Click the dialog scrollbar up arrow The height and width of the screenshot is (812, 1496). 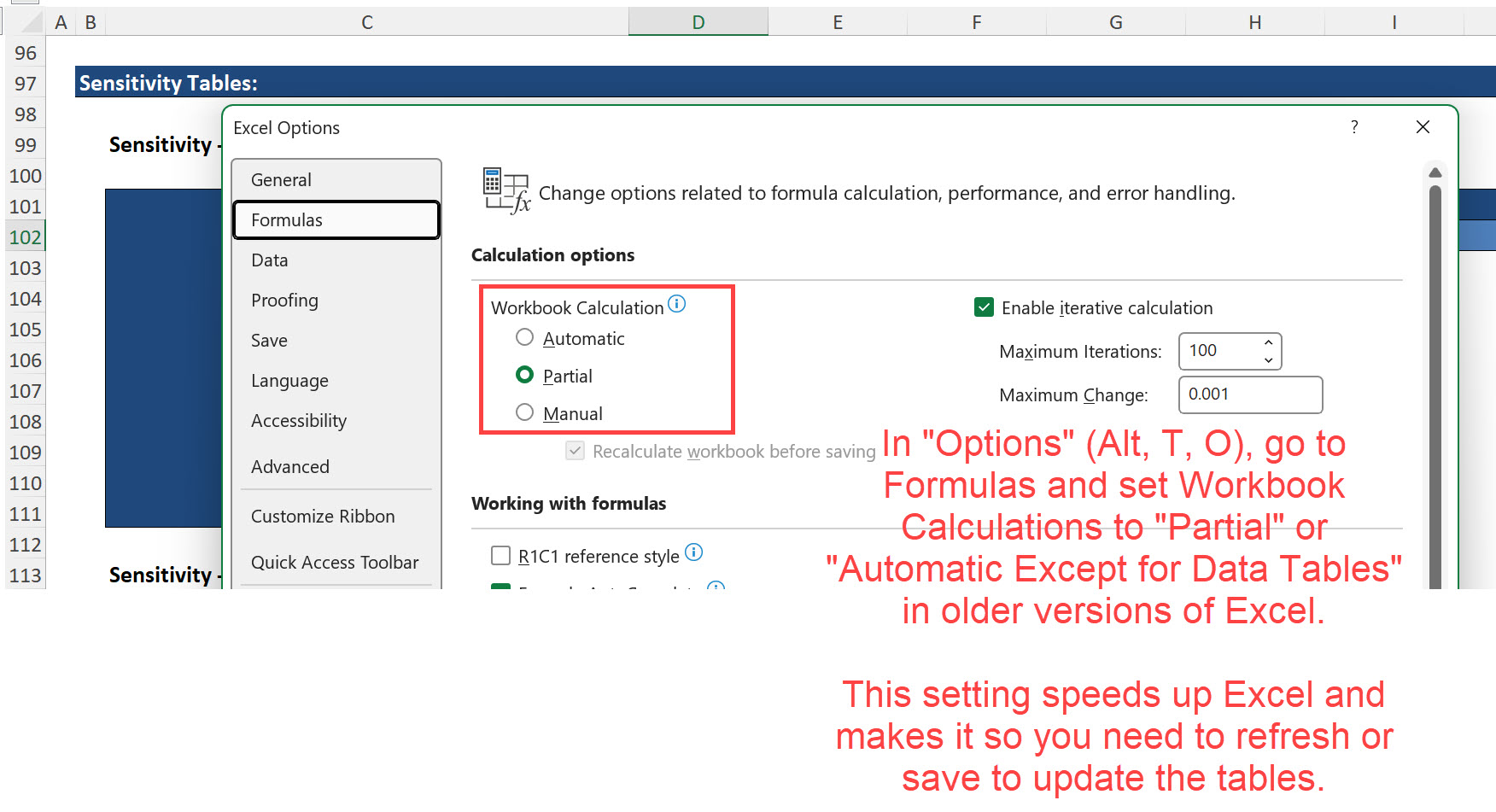(1435, 172)
